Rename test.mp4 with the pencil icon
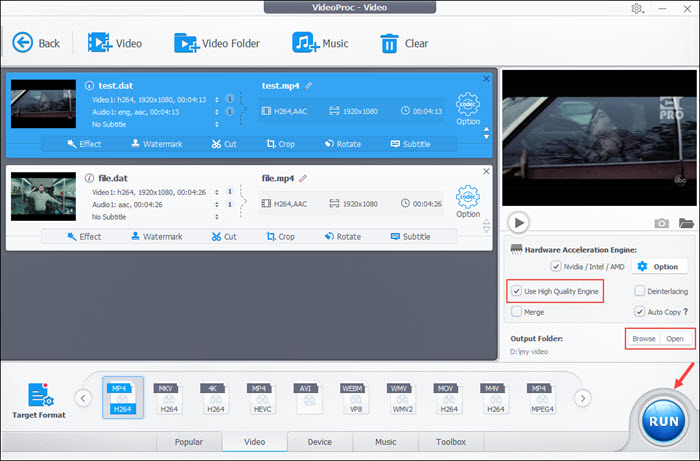The image size is (700, 461). coord(308,86)
